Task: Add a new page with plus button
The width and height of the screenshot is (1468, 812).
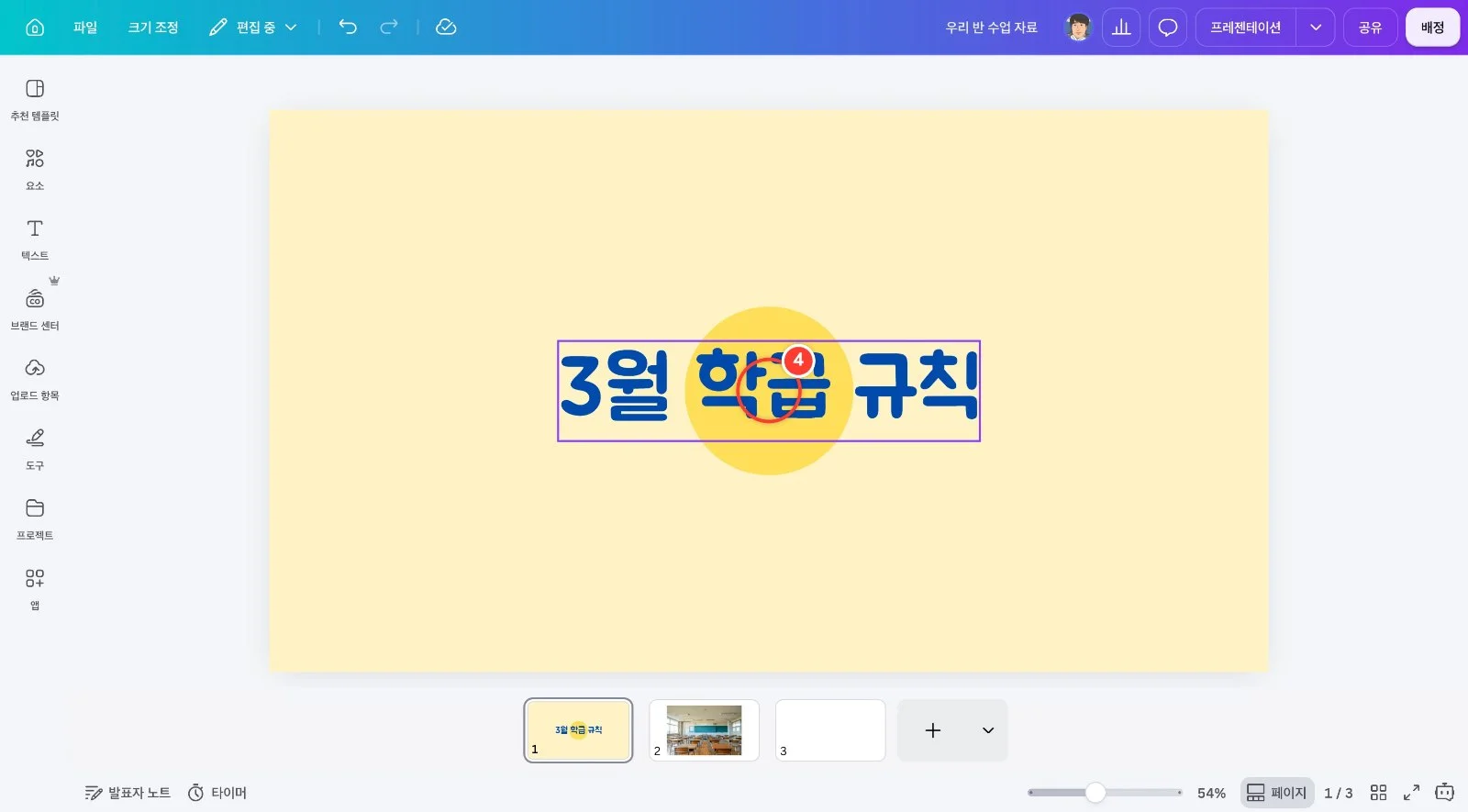Action: pos(933,730)
